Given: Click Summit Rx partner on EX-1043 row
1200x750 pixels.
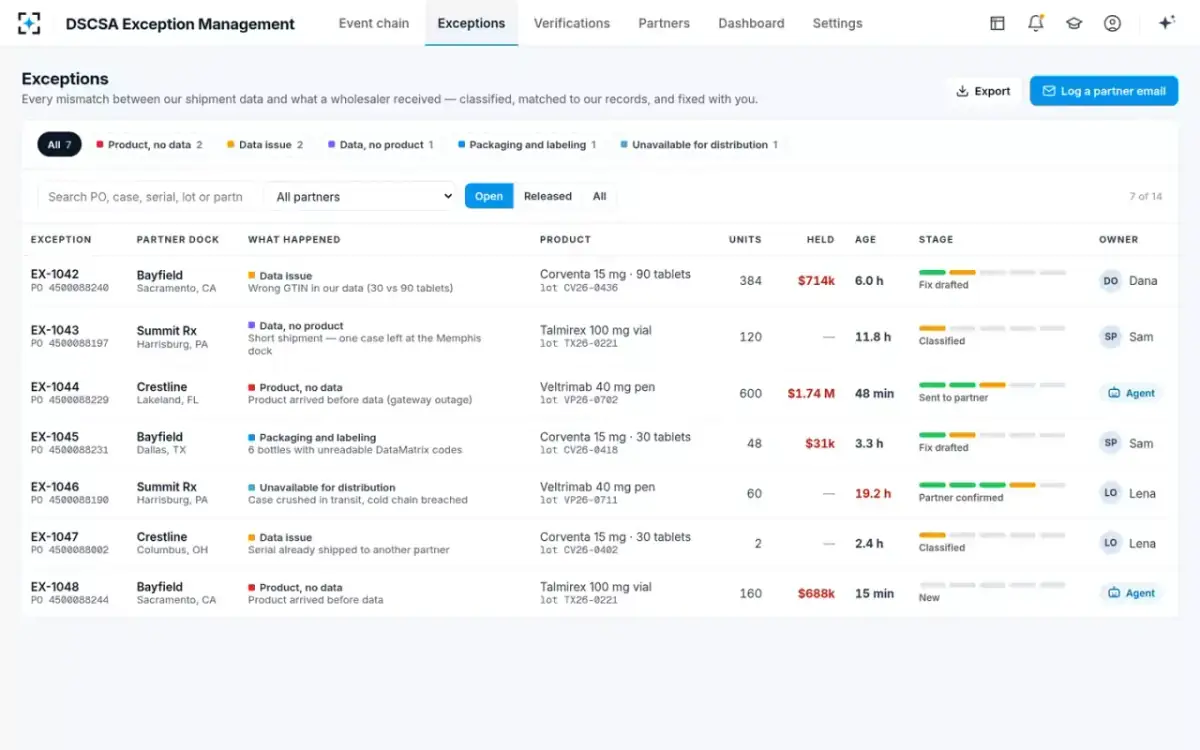Looking at the screenshot, I should 167,331.
